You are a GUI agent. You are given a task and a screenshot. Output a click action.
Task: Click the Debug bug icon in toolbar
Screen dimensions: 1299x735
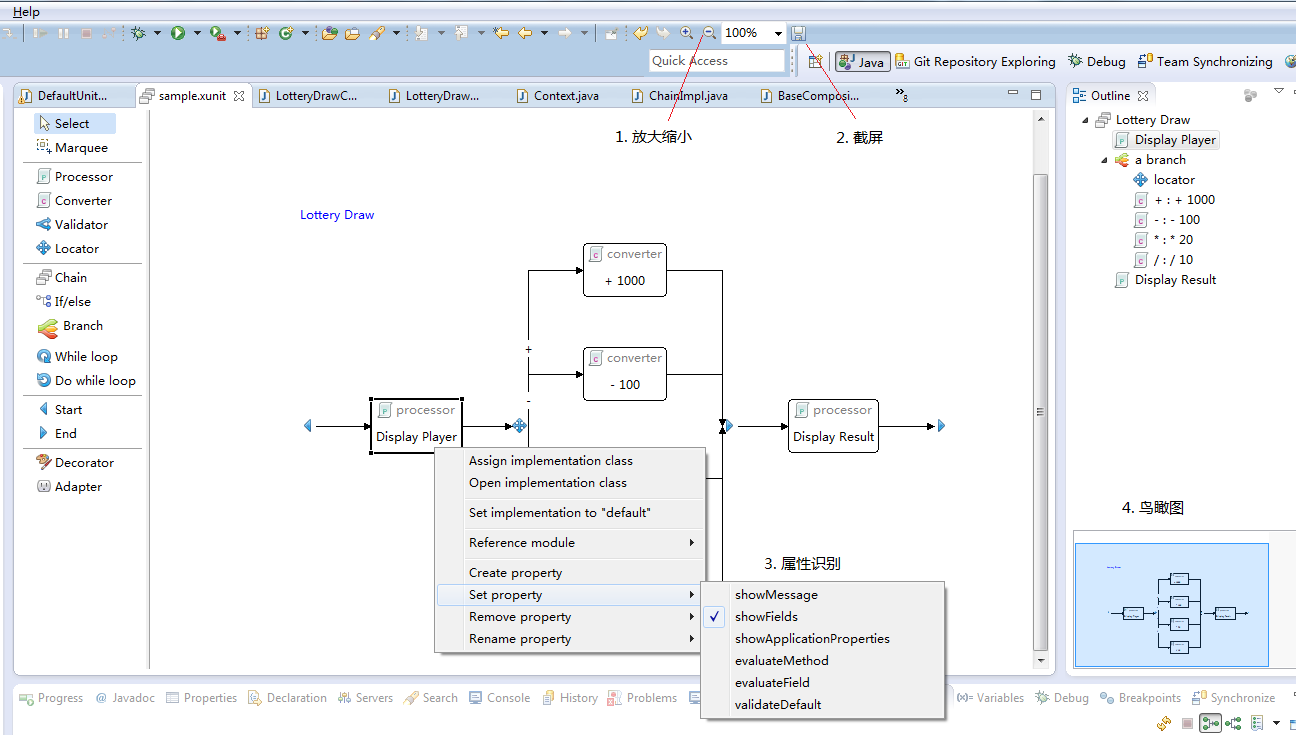point(139,33)
